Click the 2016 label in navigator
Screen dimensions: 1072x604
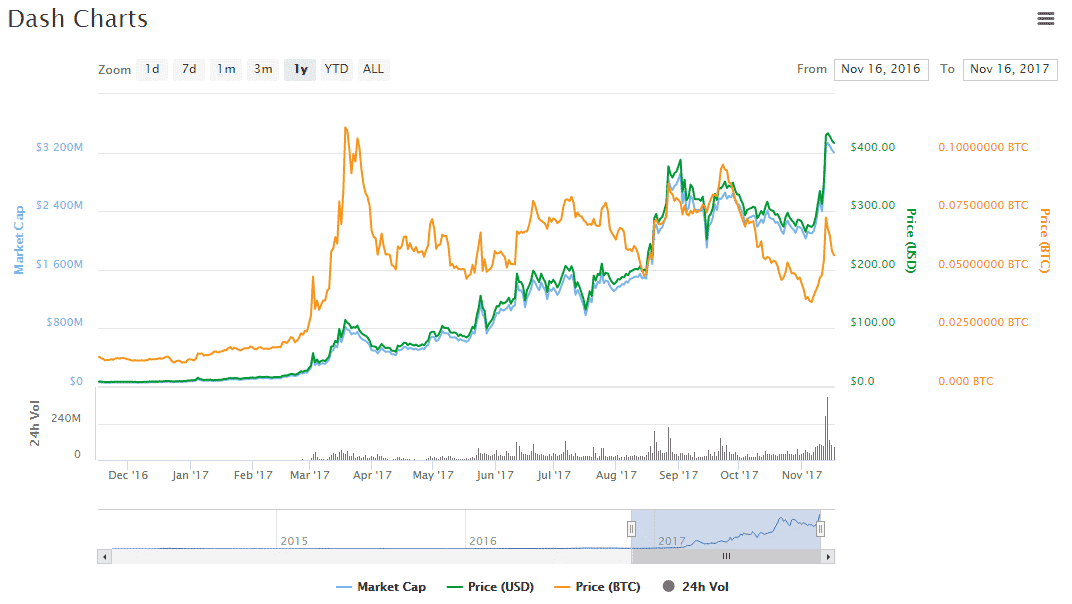[483, 541]
